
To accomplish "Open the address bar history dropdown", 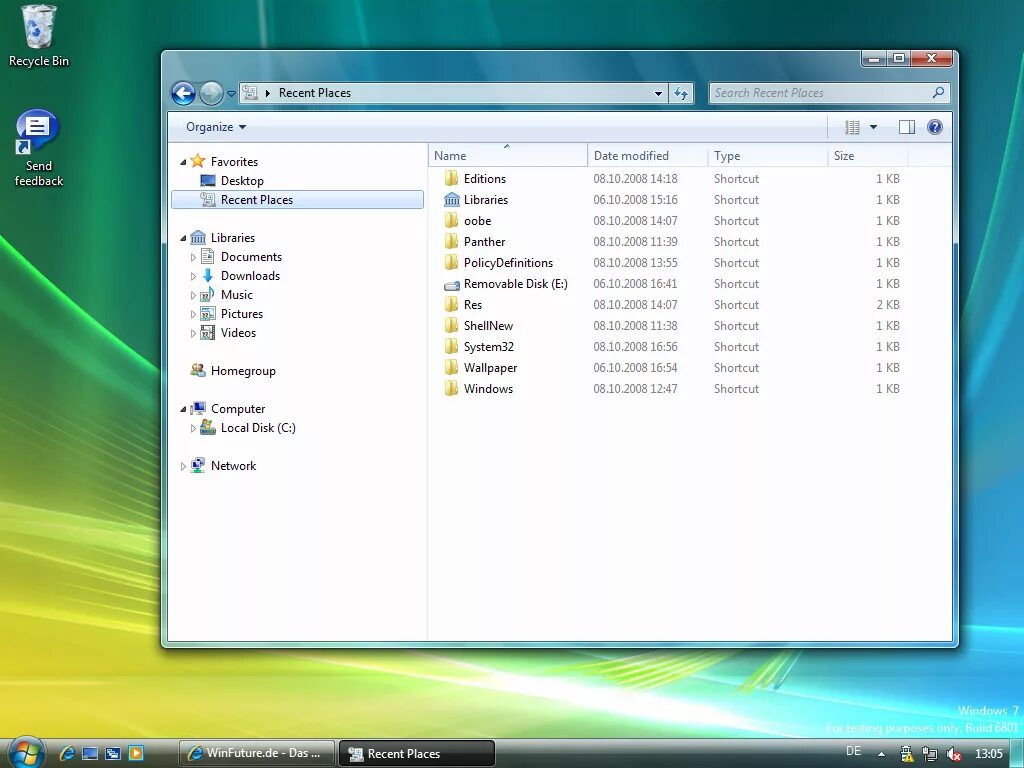I will 658,93.
